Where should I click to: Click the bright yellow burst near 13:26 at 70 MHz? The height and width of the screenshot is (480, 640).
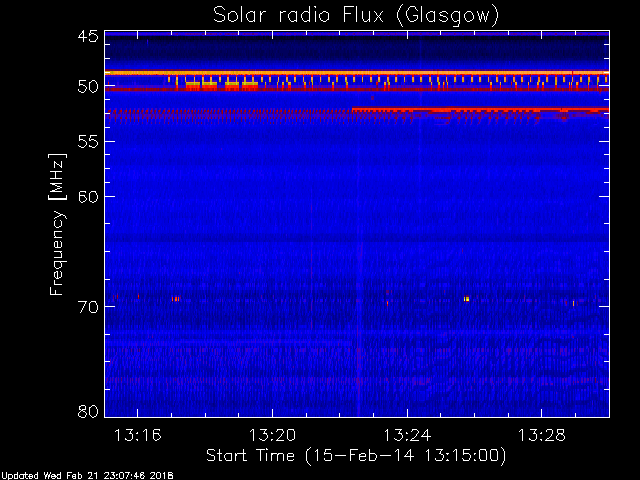click(x=467, y=299)
